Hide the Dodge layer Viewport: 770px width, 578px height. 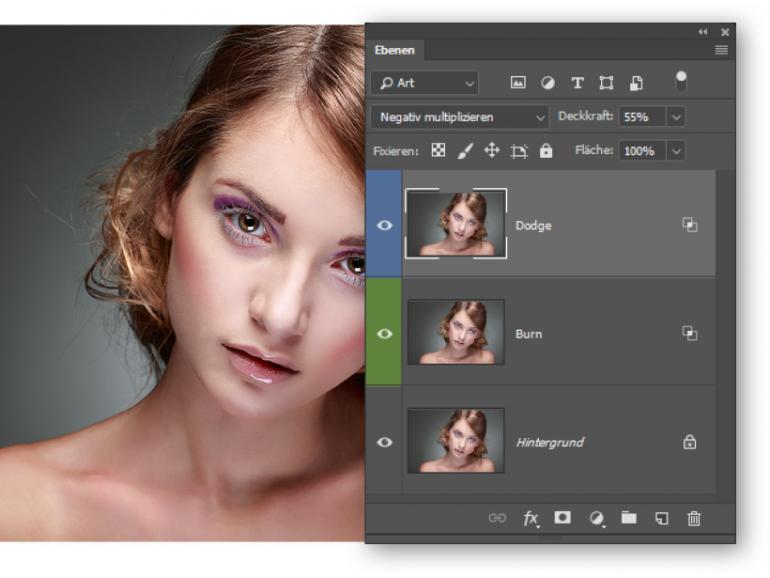coord(384,225)
